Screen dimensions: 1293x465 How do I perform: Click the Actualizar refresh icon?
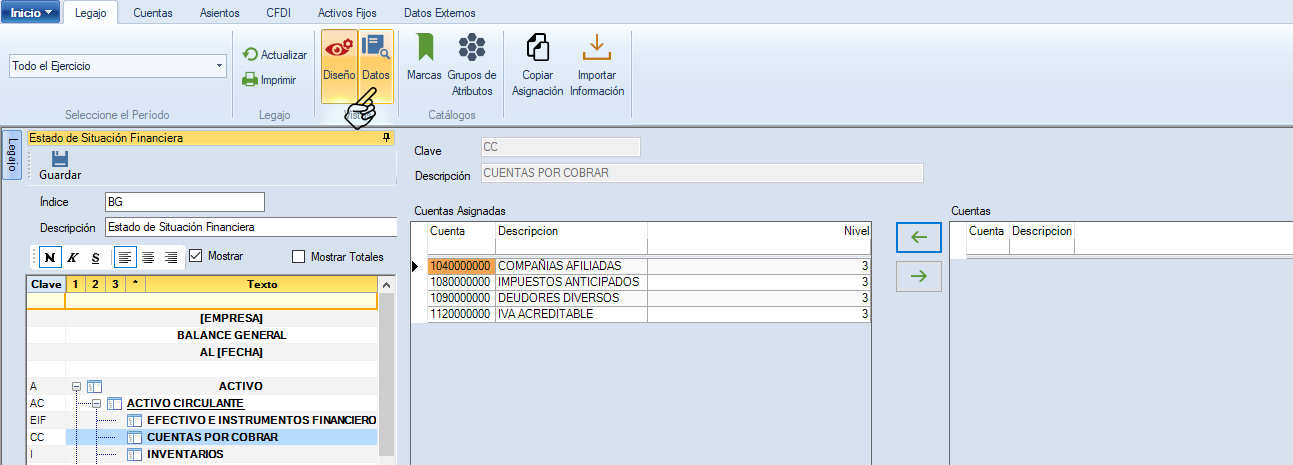coord(251,55)
